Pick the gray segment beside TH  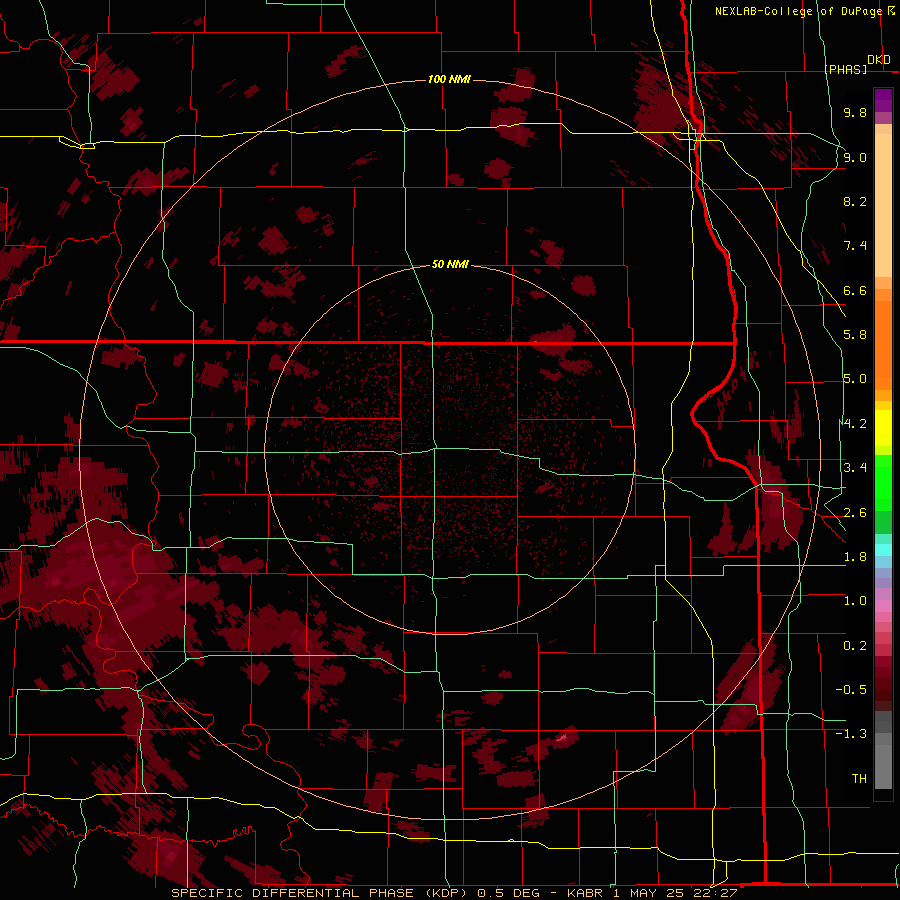(883, 769)
